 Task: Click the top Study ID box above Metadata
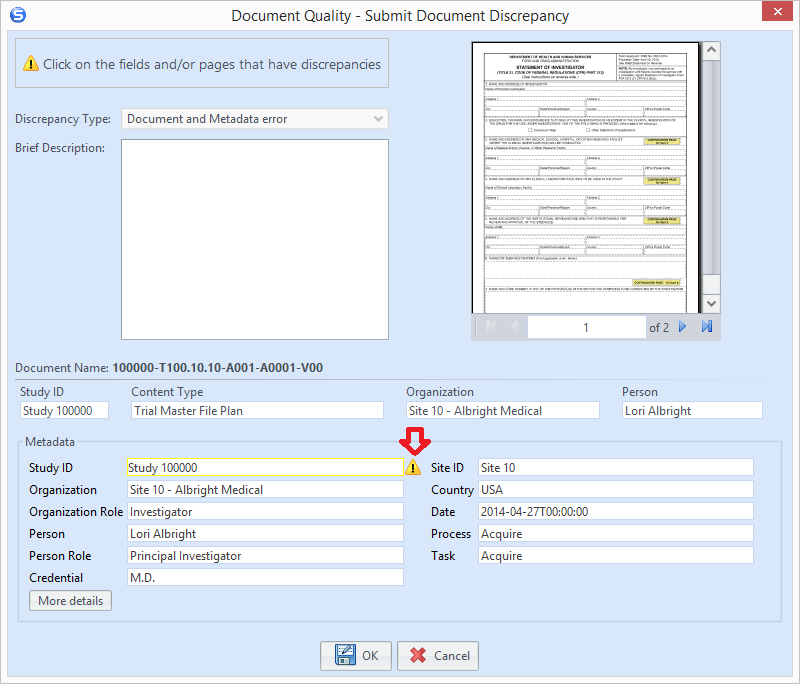point(64,411)
